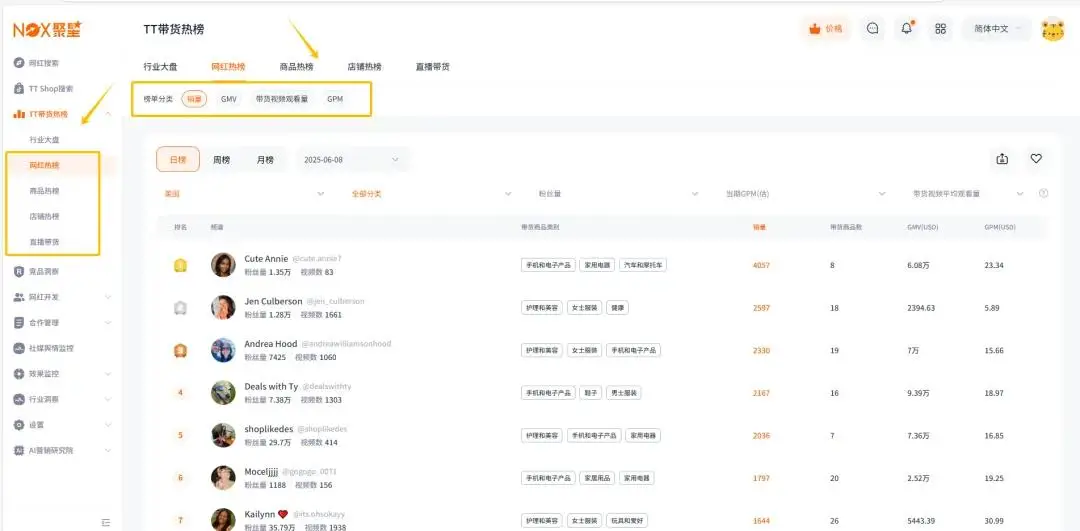
Task: Open the 带货视频平均观看量 filter dropdown
Action: (968, 194)
